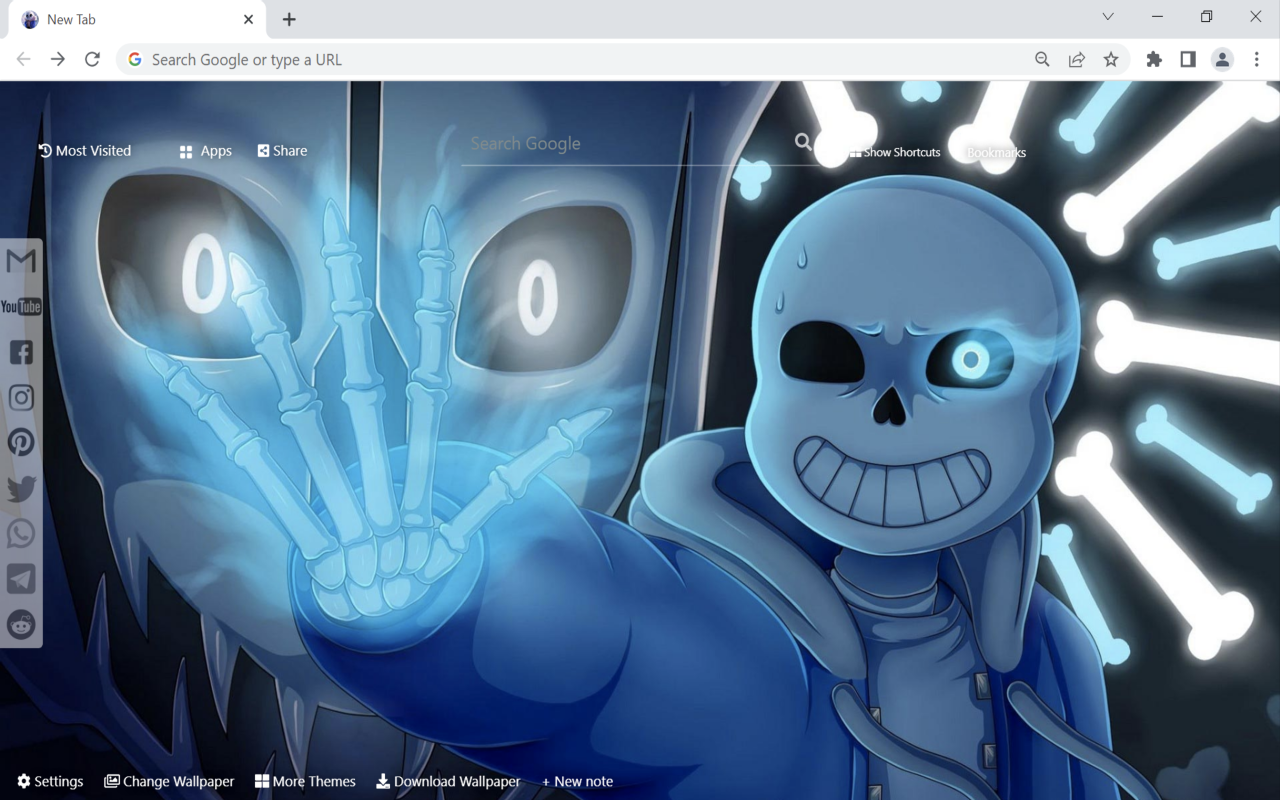
Task: Reload the current page
Action: click(92, 59)
